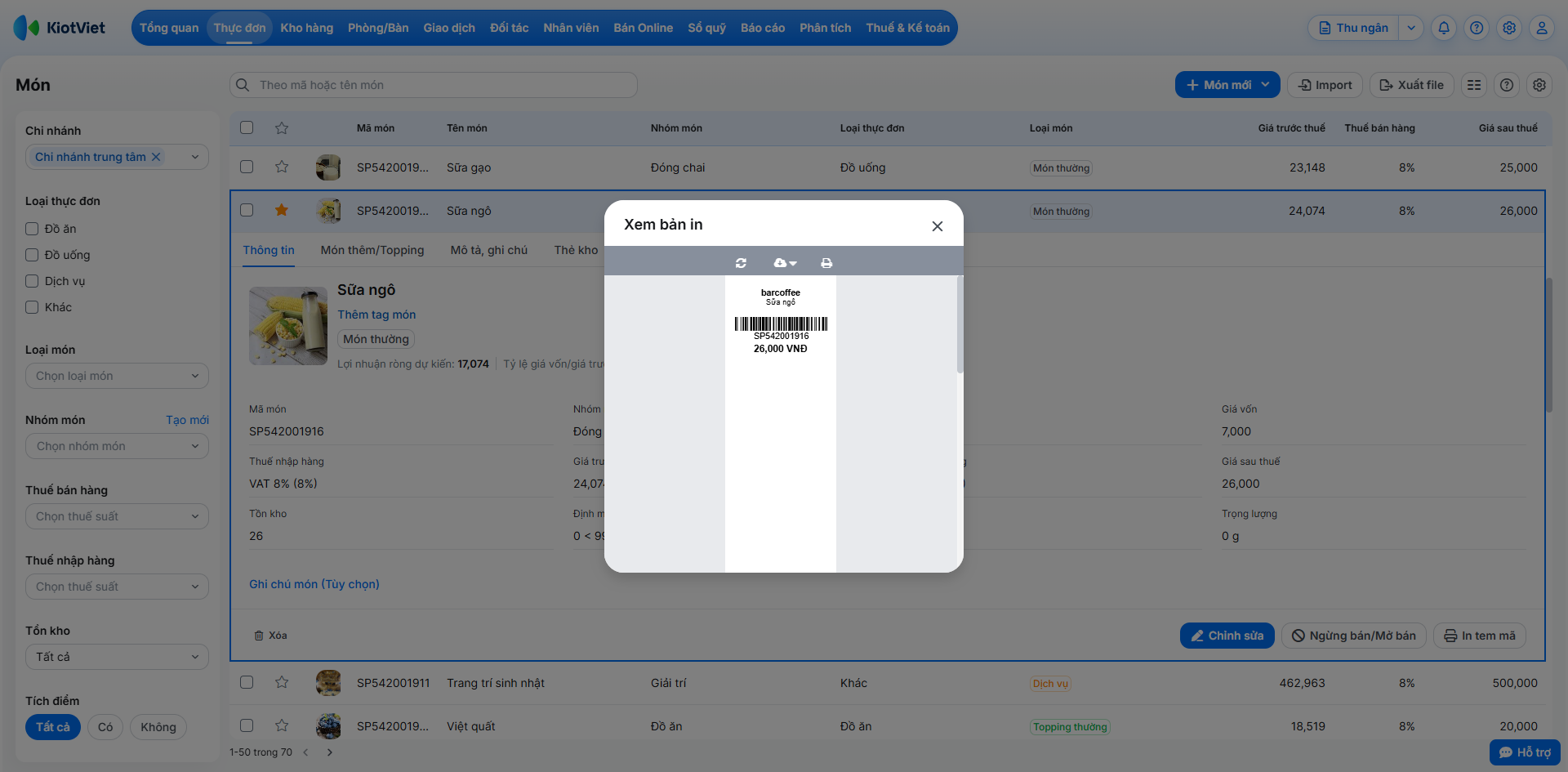Open the notifications bell

pyautogui.click(x=1444, y=28)
